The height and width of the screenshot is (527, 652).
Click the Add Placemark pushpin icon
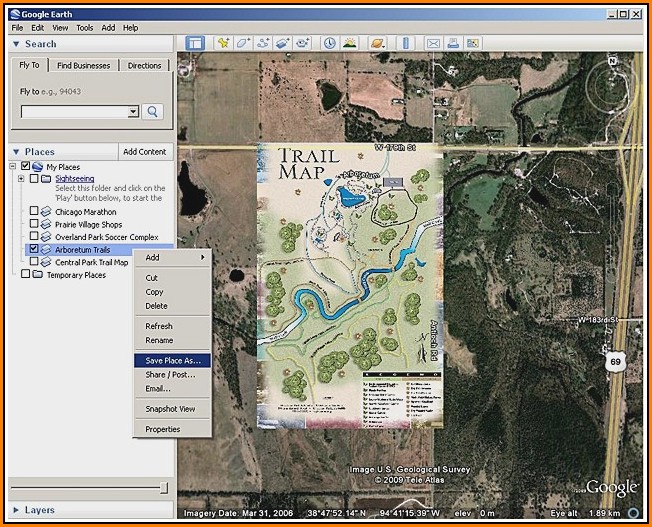click(222, 43)
